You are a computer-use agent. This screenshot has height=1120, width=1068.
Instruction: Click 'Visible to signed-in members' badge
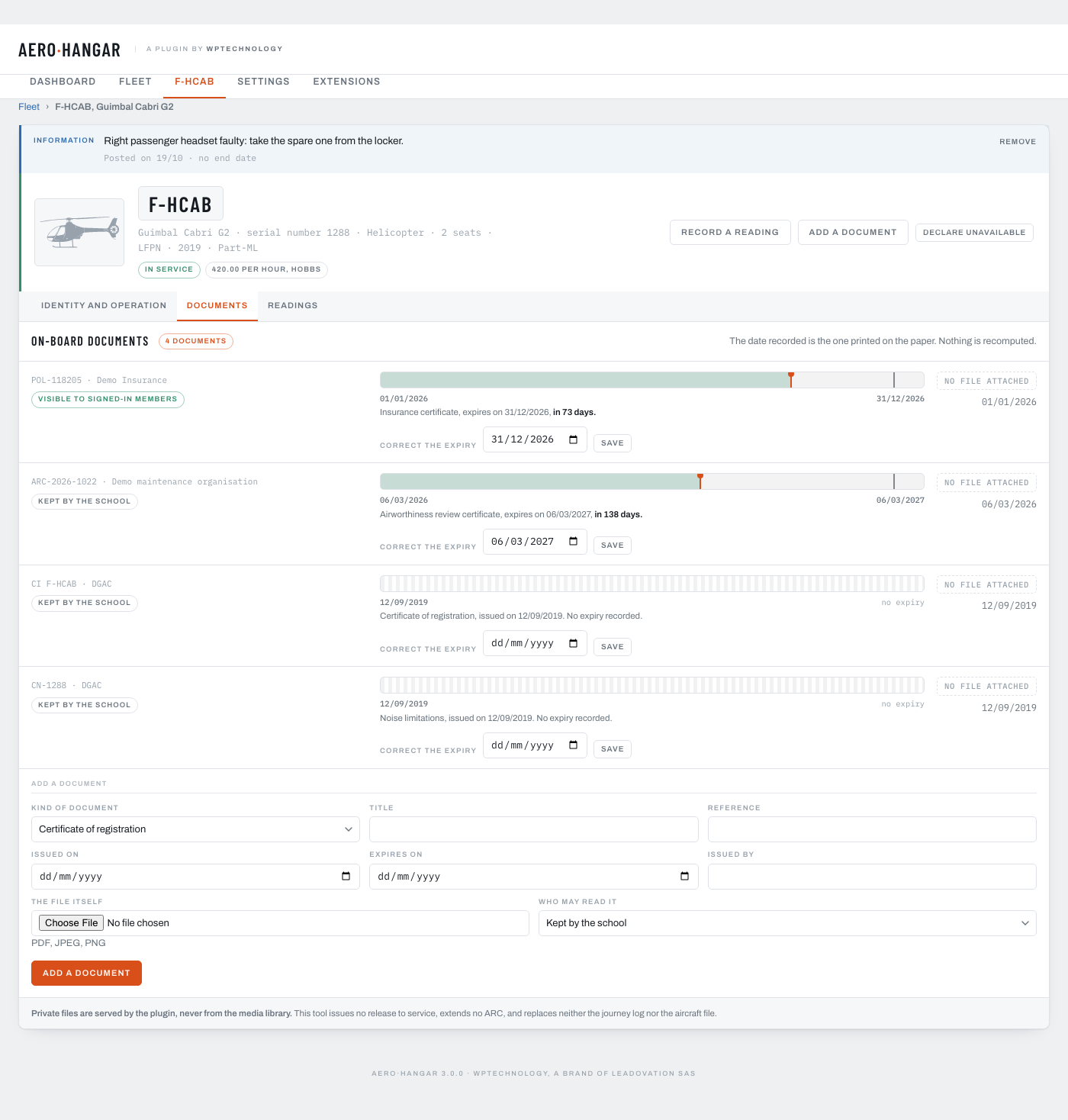point(108,399)
